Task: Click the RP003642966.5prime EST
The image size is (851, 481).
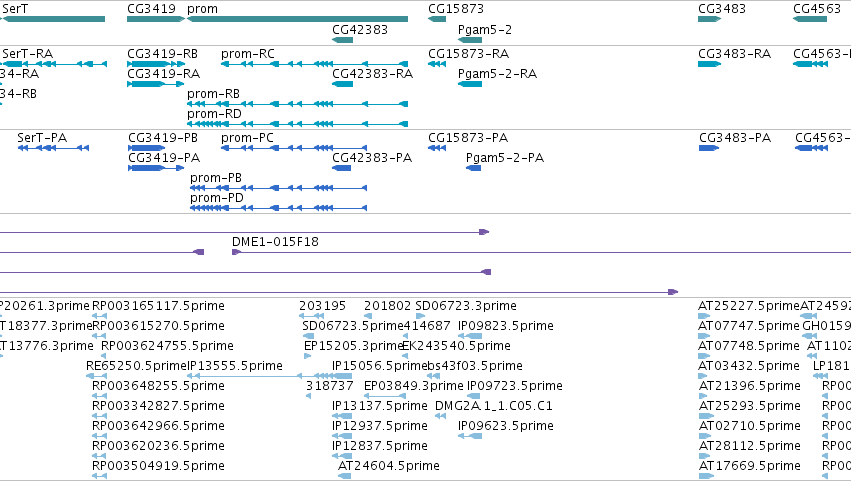Action: (x=99, y=436)
